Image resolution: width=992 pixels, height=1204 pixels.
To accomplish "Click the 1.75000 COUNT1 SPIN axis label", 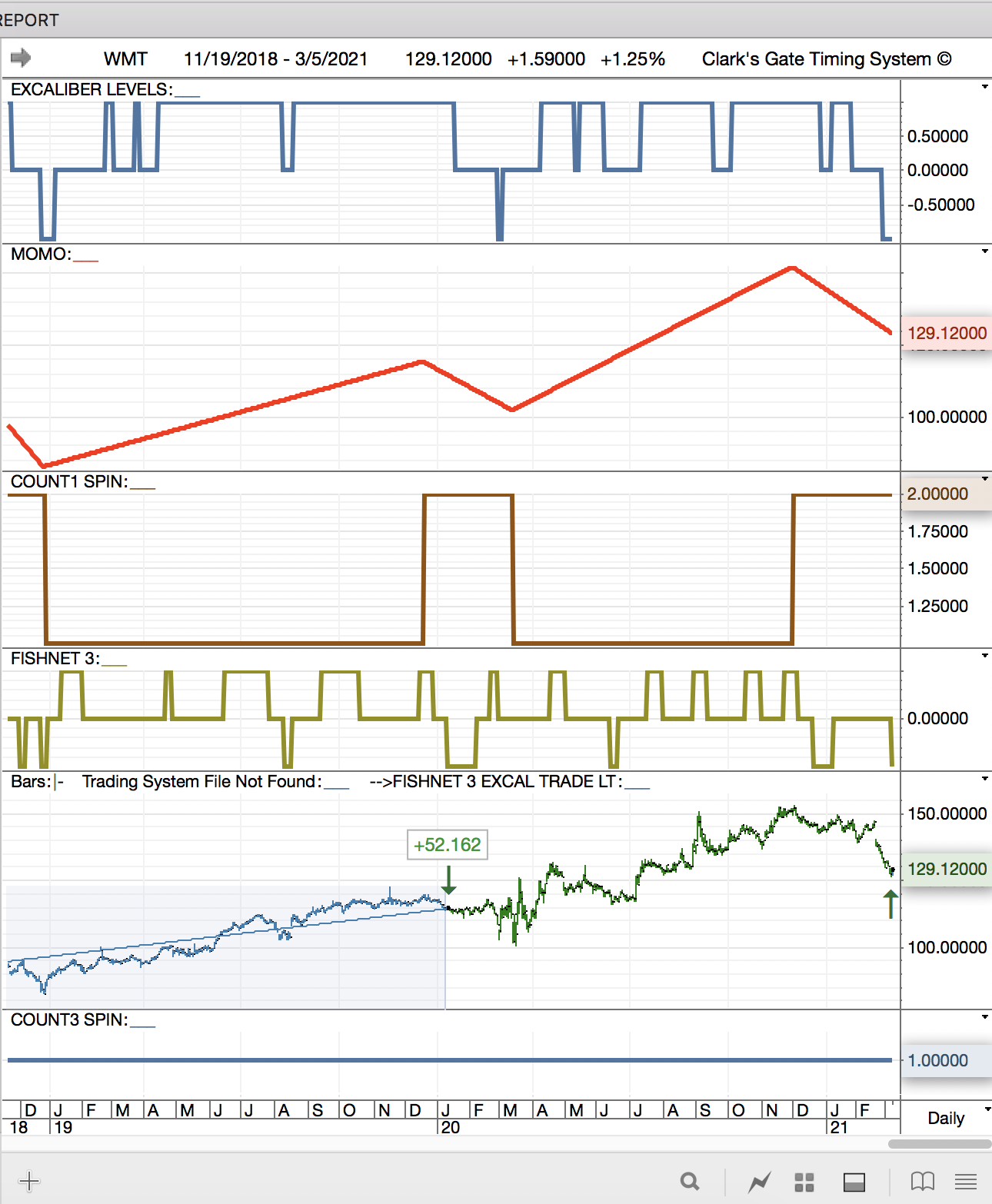I will (937, 531).
